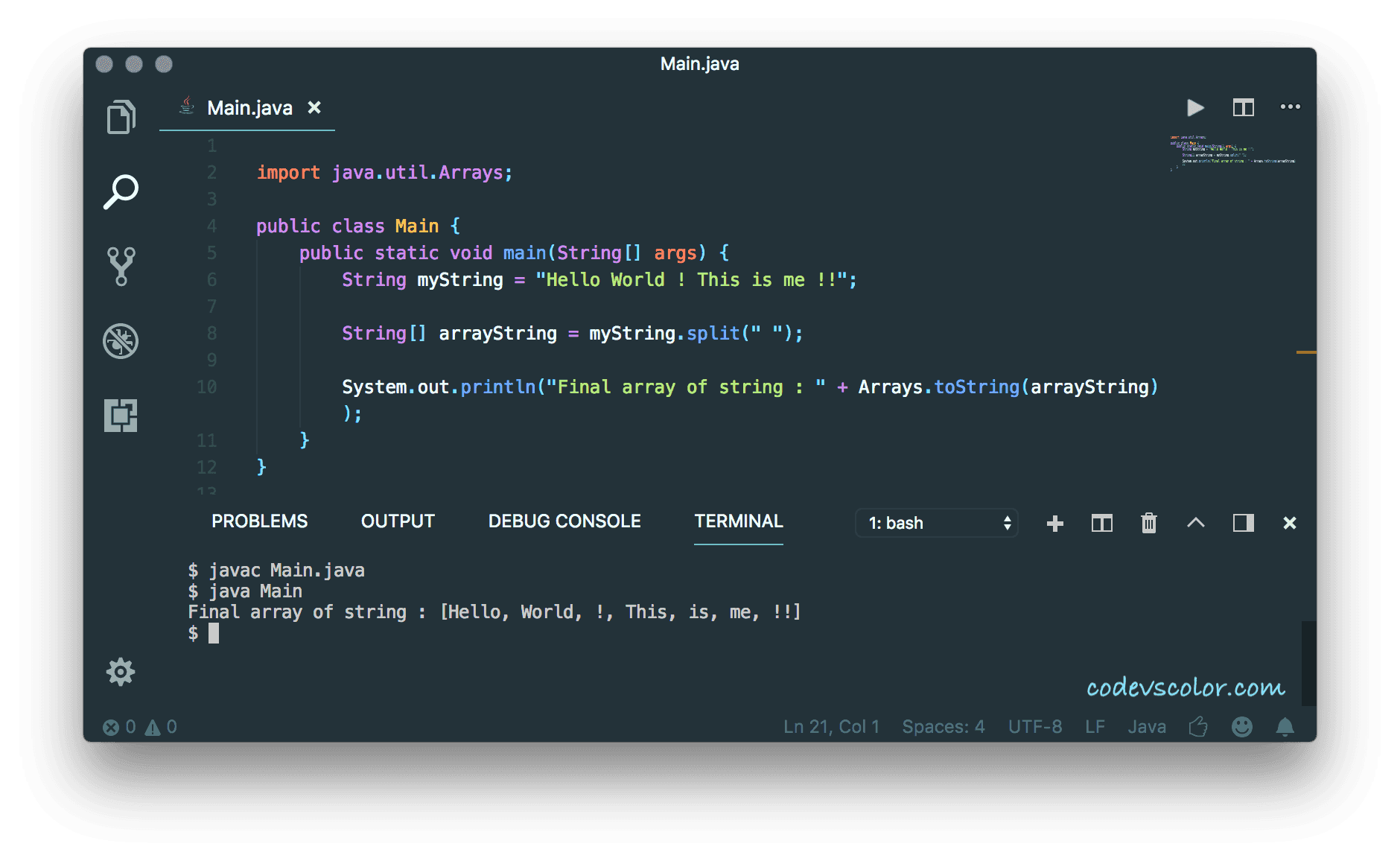The height and width of the screenshot is (861, 1400).
Task: Click line number 8 in gutter
Action: 212,334
